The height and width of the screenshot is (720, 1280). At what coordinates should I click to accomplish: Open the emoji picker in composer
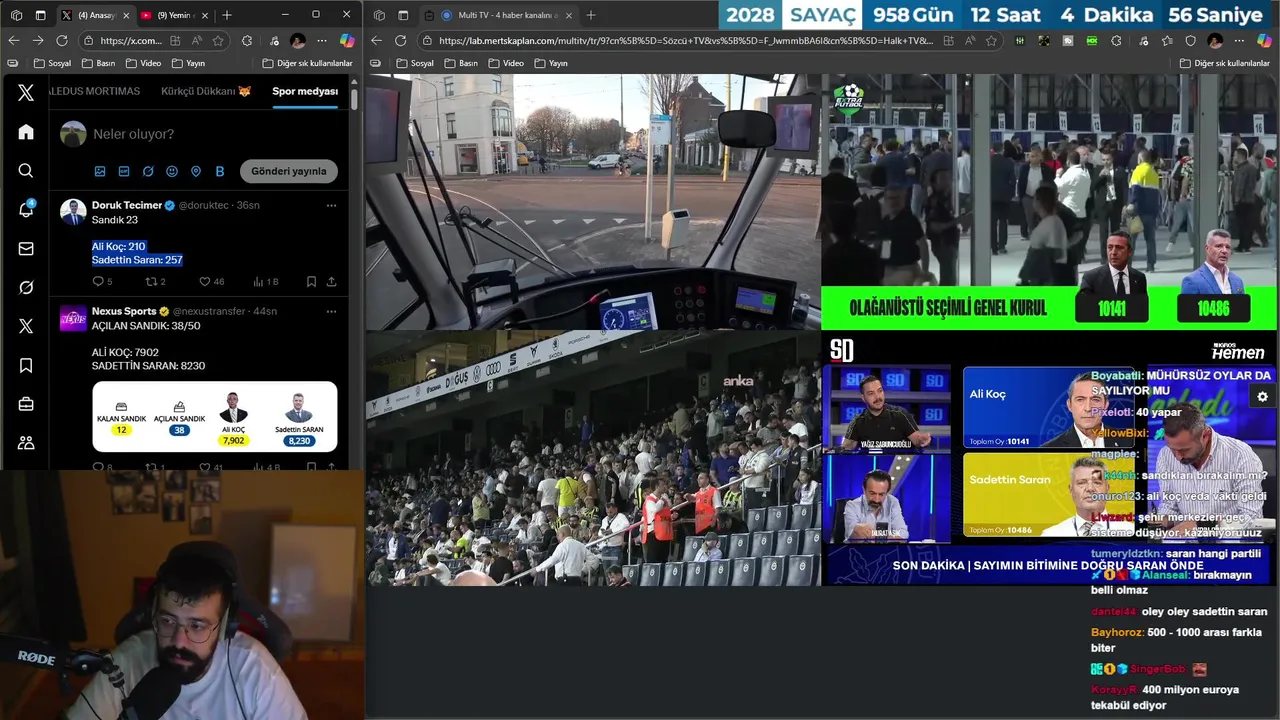[172, 171]
